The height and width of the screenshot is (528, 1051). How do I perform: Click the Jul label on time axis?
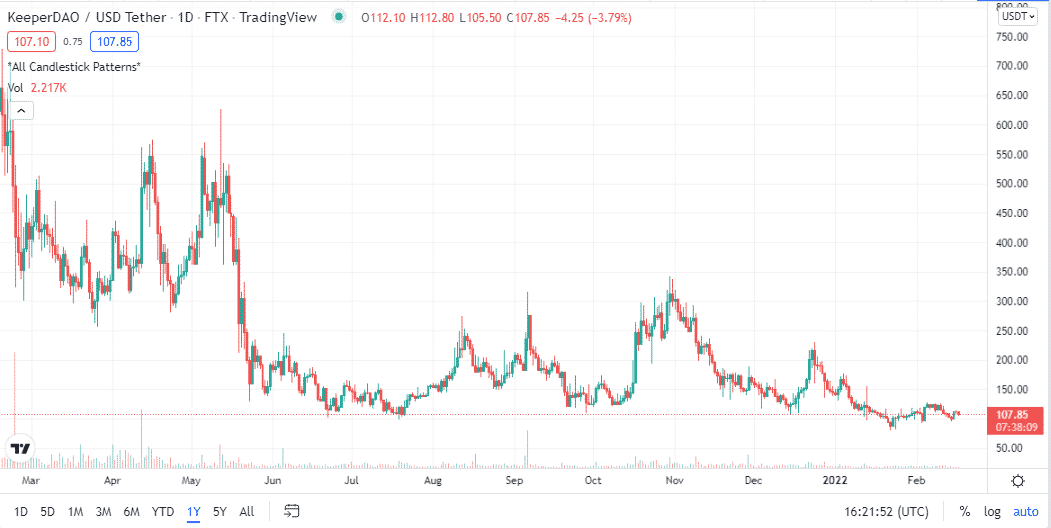[x=353, y=480]
